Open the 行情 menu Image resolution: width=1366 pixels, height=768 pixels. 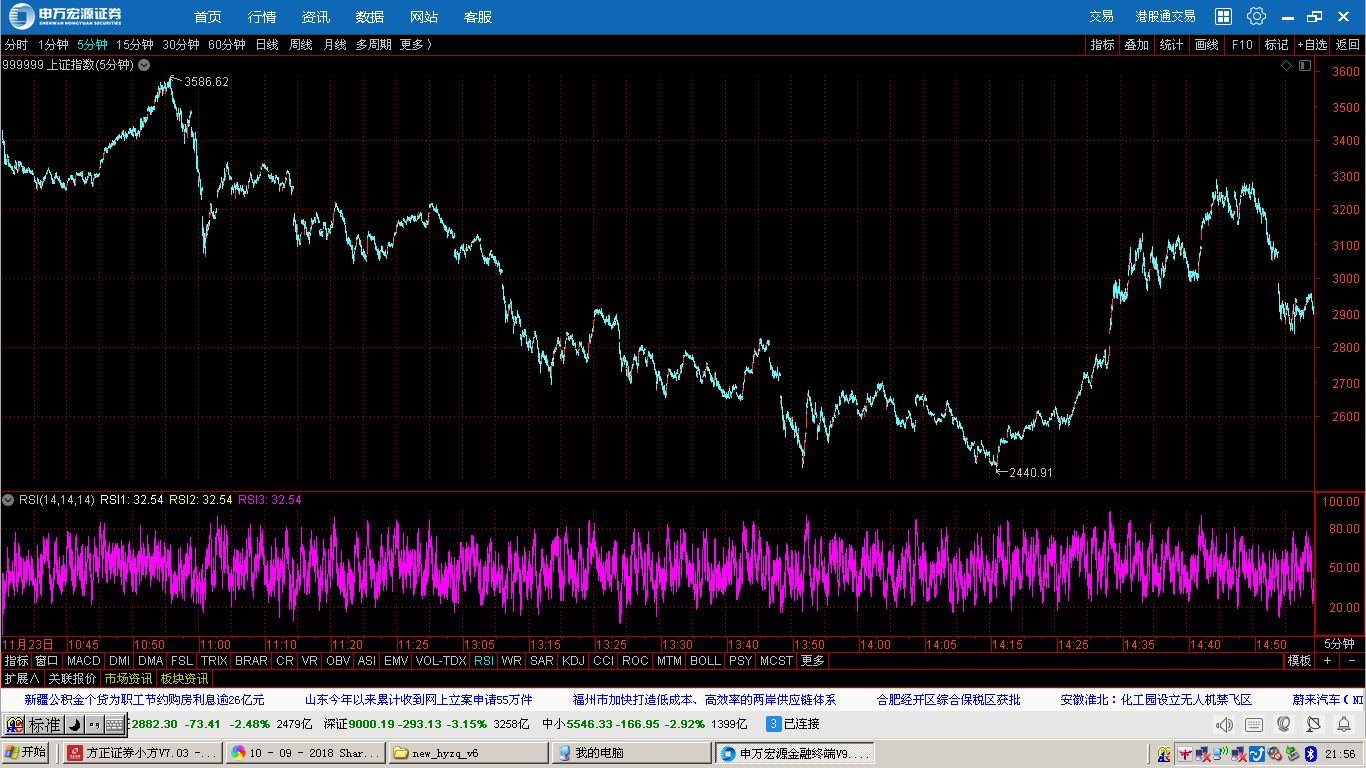click(x=262, y=17)
